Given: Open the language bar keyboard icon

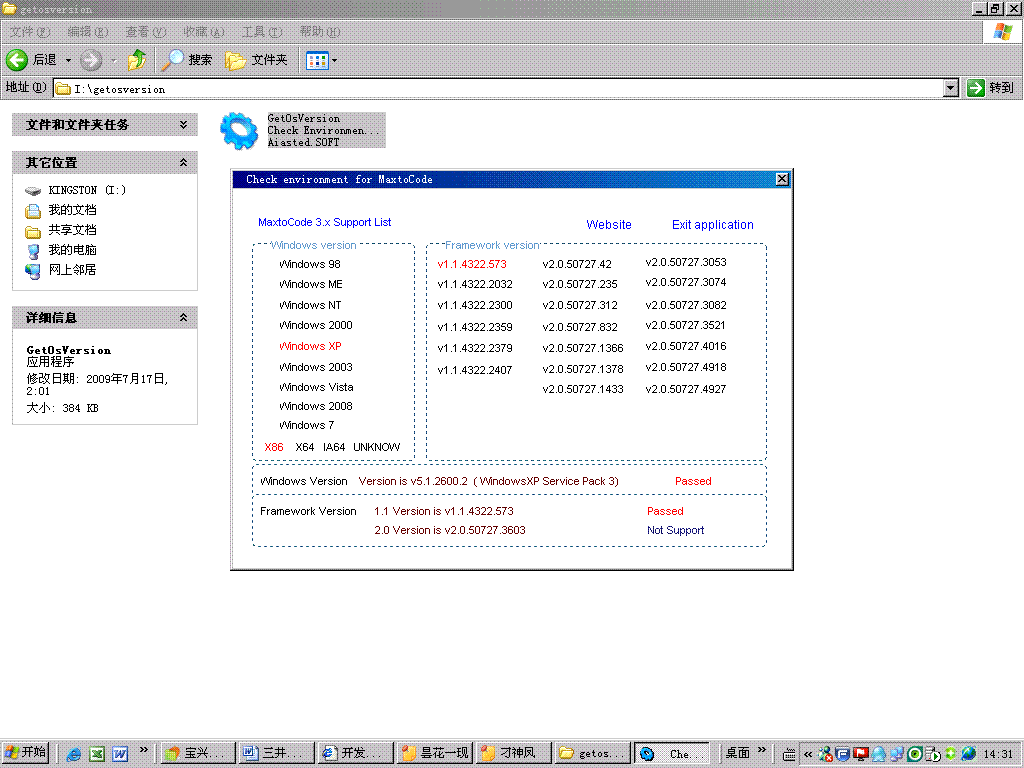Looking at the screenshot, I should point(789,754).
